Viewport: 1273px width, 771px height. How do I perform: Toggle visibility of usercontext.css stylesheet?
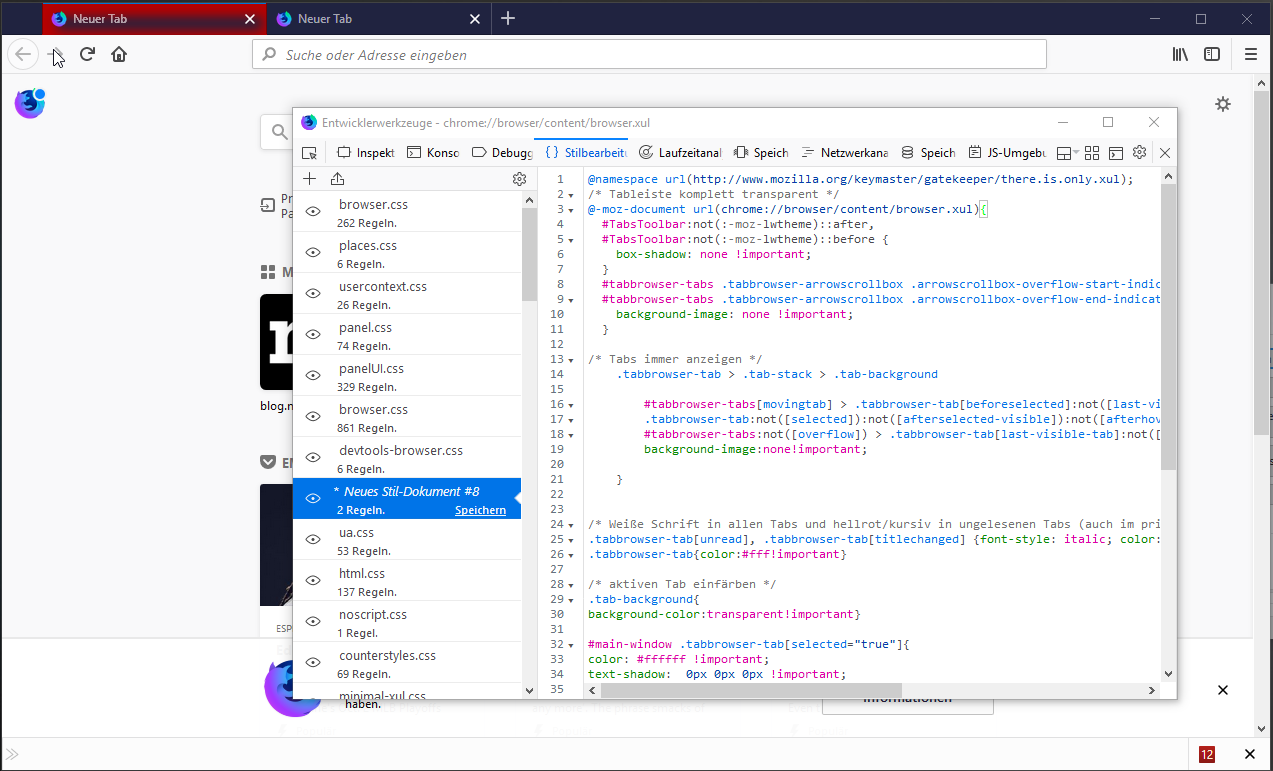point(313,294)
